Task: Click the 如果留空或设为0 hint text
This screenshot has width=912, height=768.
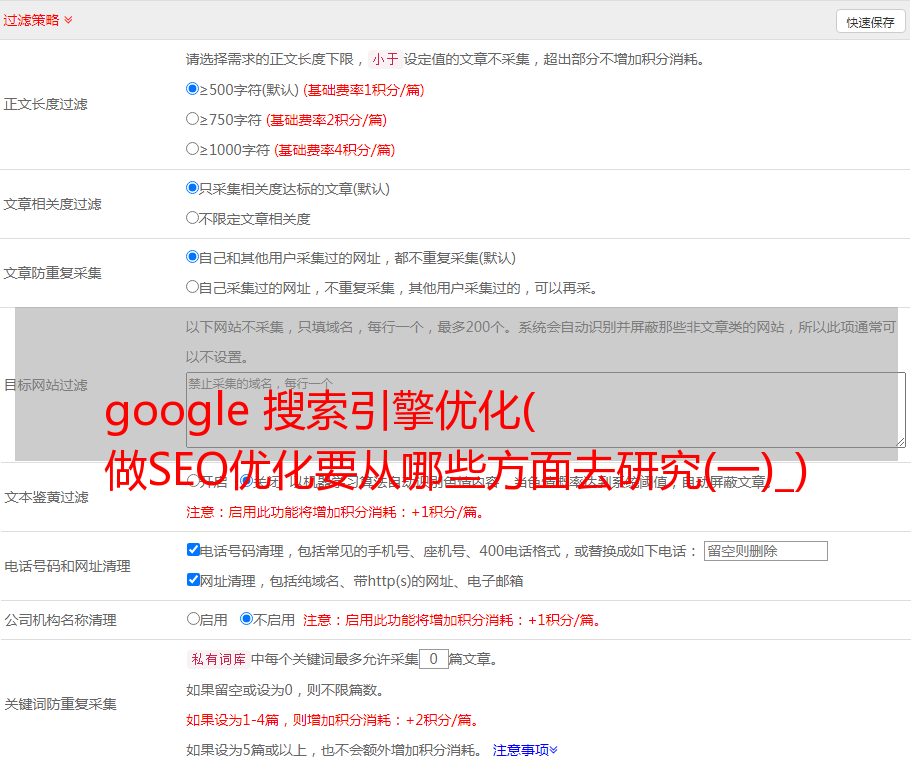Action: [285, 690]
